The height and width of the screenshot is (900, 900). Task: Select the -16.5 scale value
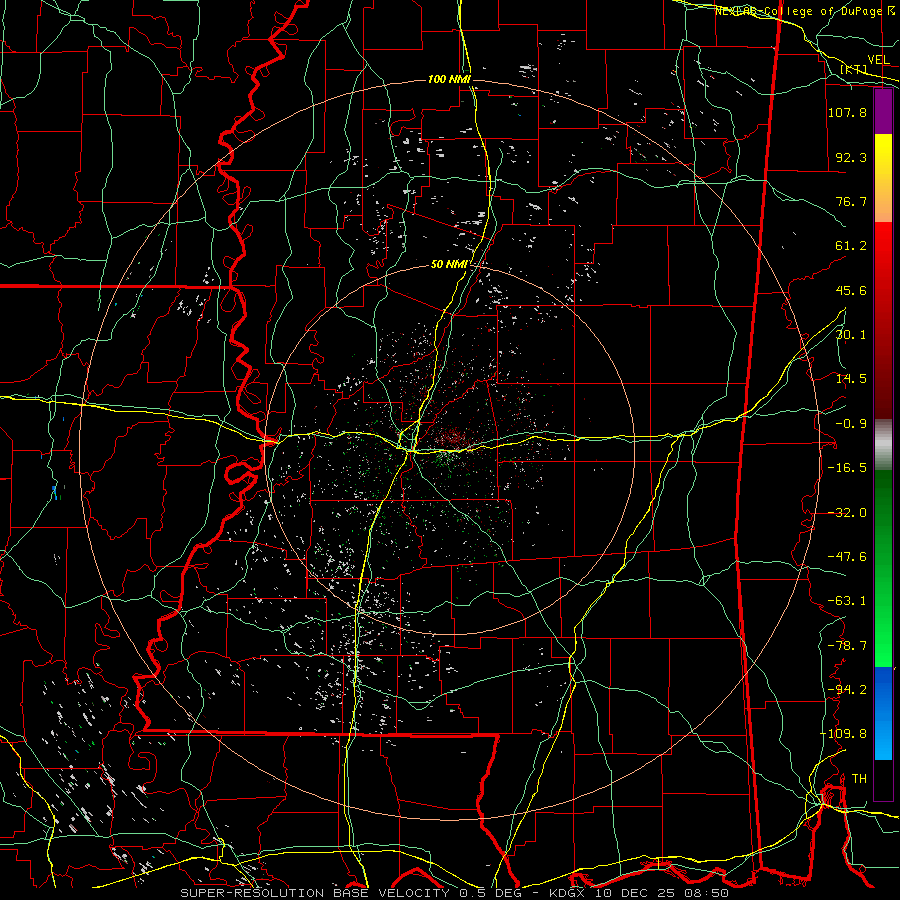coord(847,468)
